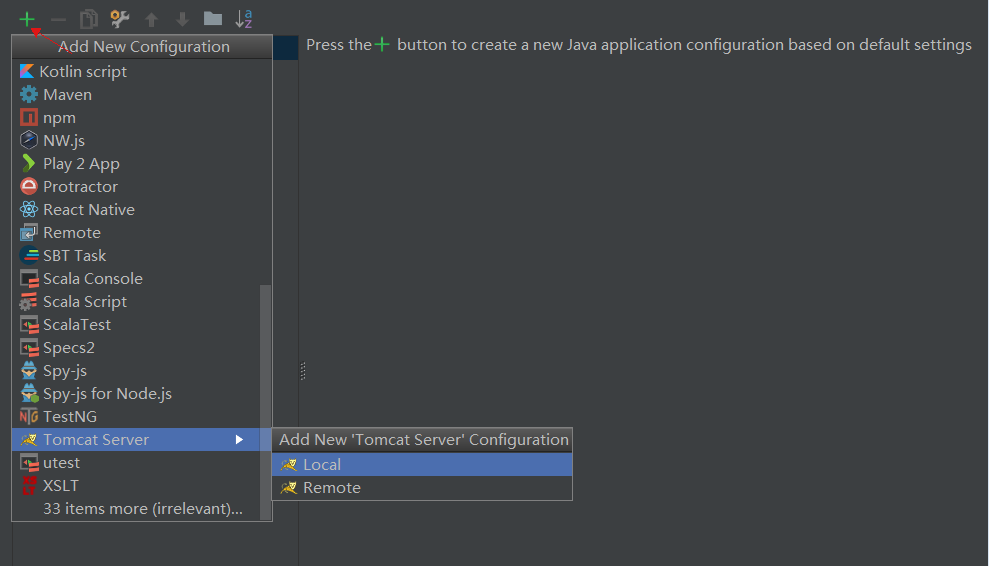The width and height of the screenshot is (989, 566).
Task: Click the green plus Add Configuration icon
Action: (27, 20)
